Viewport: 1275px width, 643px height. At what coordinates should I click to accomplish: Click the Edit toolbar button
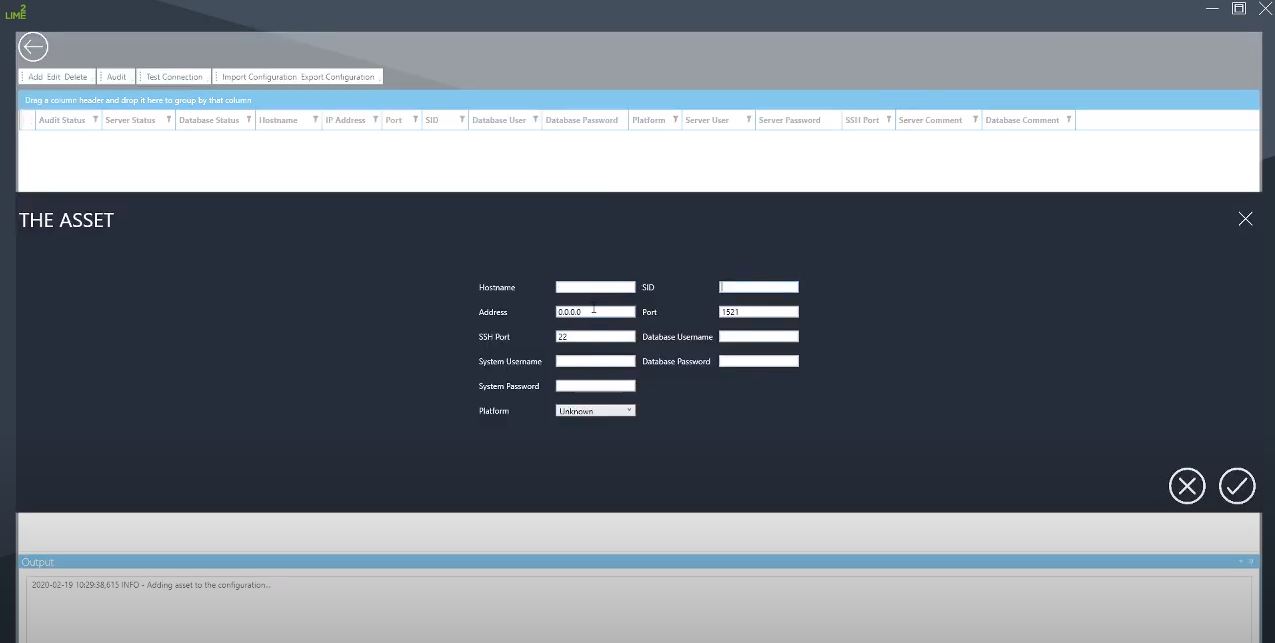click(54, 77)
